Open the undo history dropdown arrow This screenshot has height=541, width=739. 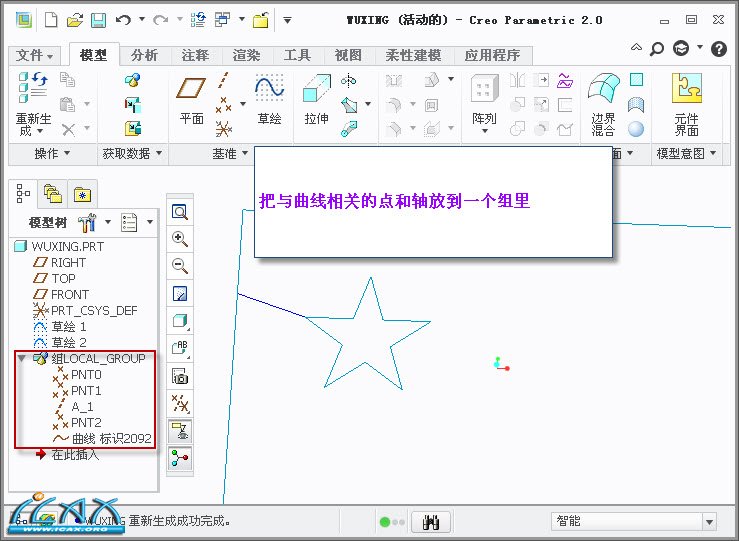142,19
